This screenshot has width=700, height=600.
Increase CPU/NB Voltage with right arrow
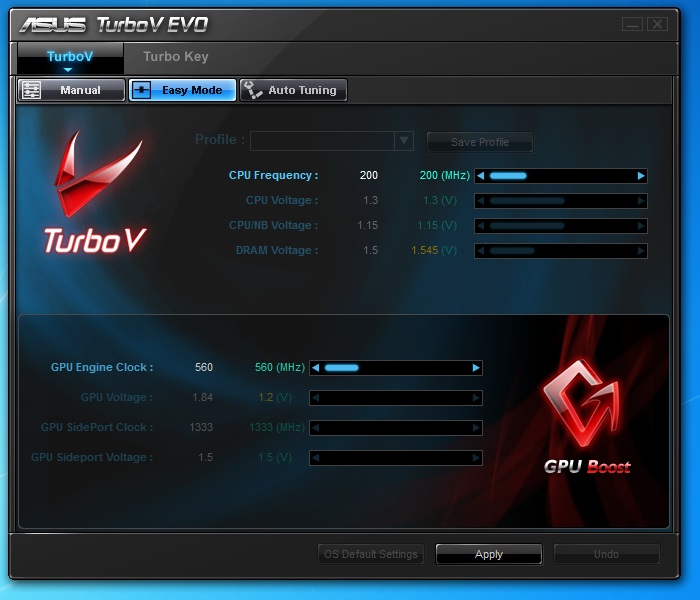[x=641, y=226]
